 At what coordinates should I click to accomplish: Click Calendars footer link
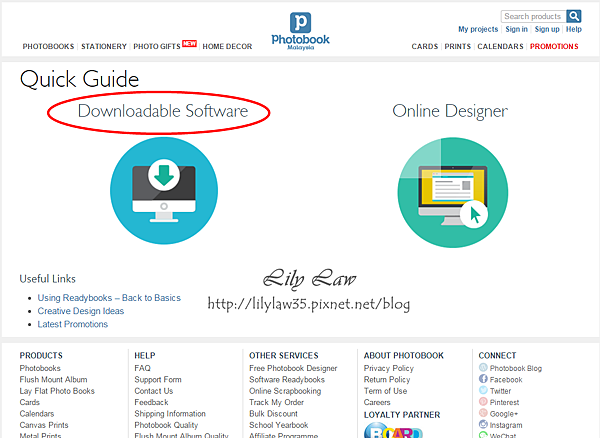[x=37, y=414]
